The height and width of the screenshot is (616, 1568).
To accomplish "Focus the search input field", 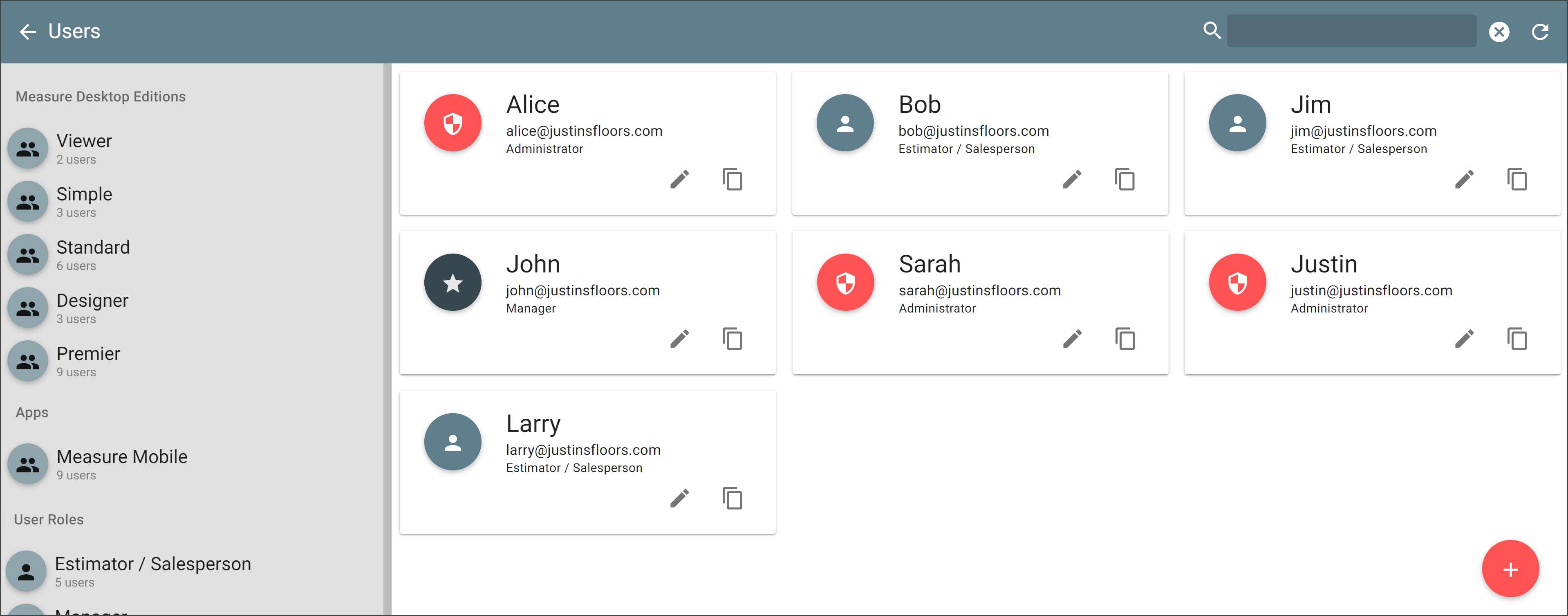I will pyautogui.click(x=1352, y=31).
